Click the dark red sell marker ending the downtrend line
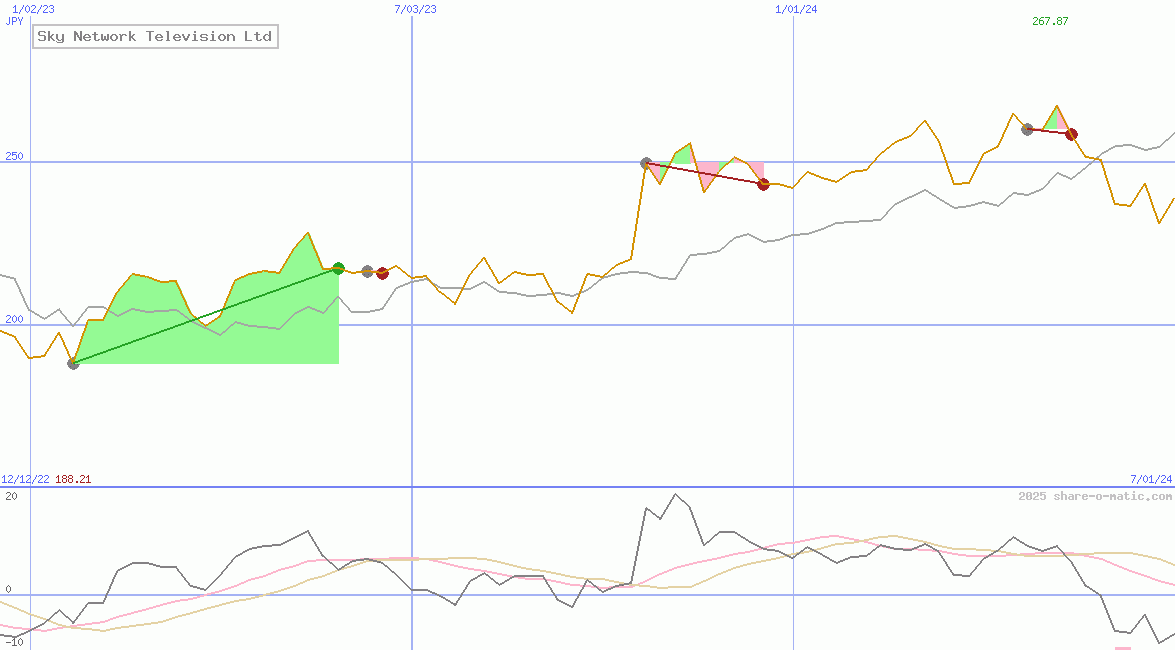The width and height of the screenshot is (1175, 650). 764,183
